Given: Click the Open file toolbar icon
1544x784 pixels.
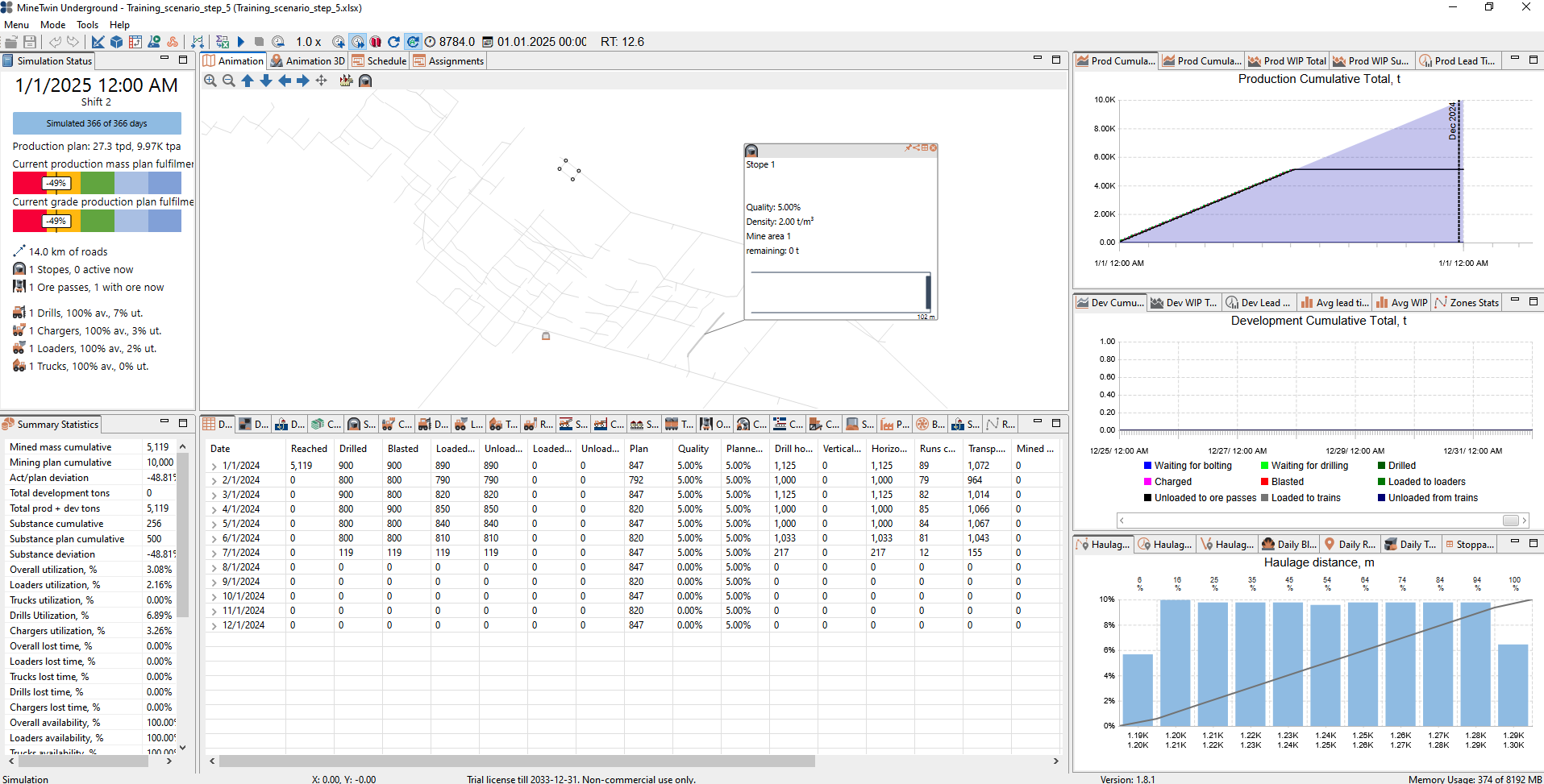Looking at the screenshot, I should point(11,42).
